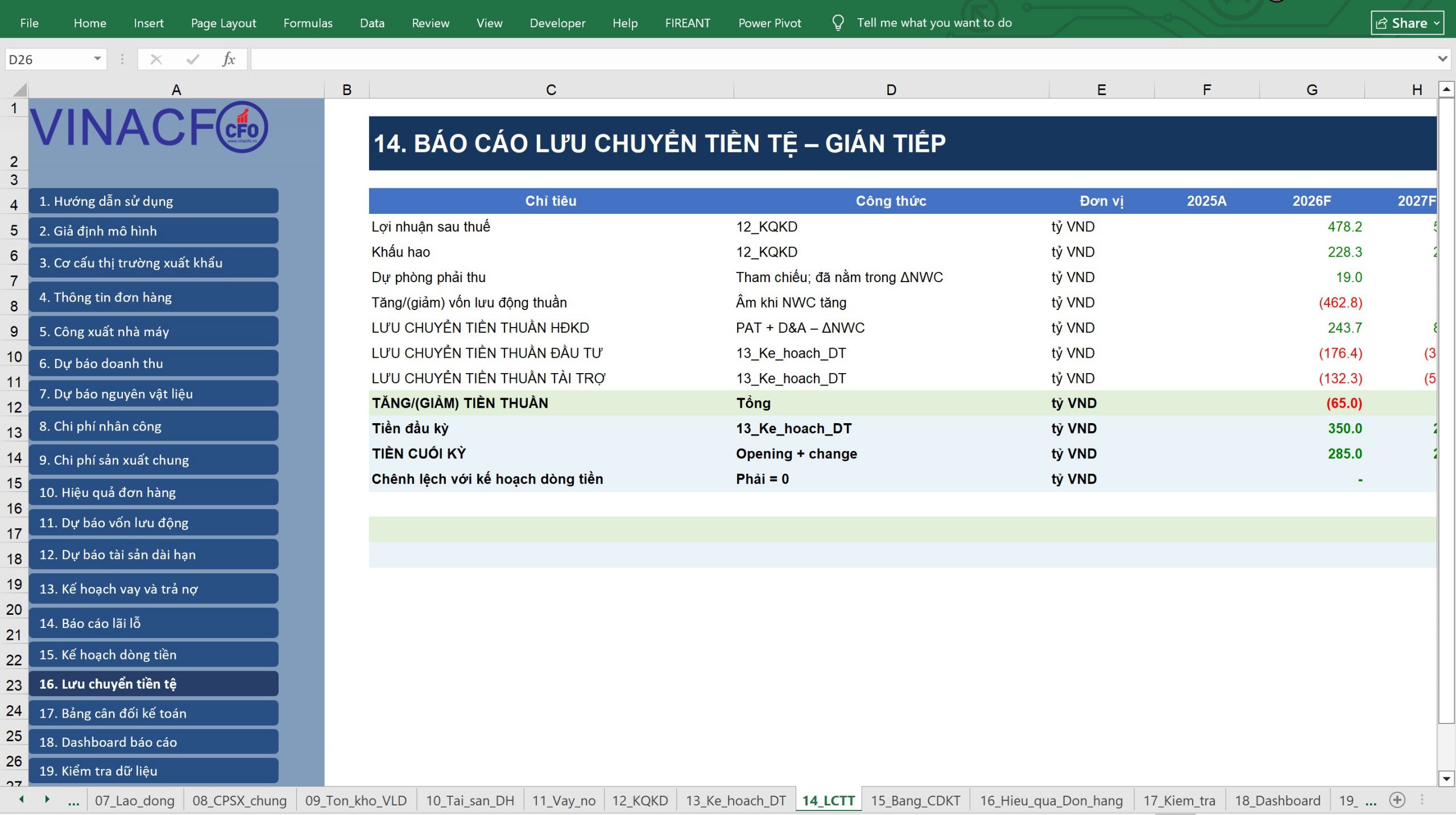Click the next sheet scroll arrow

pos(47,800)
